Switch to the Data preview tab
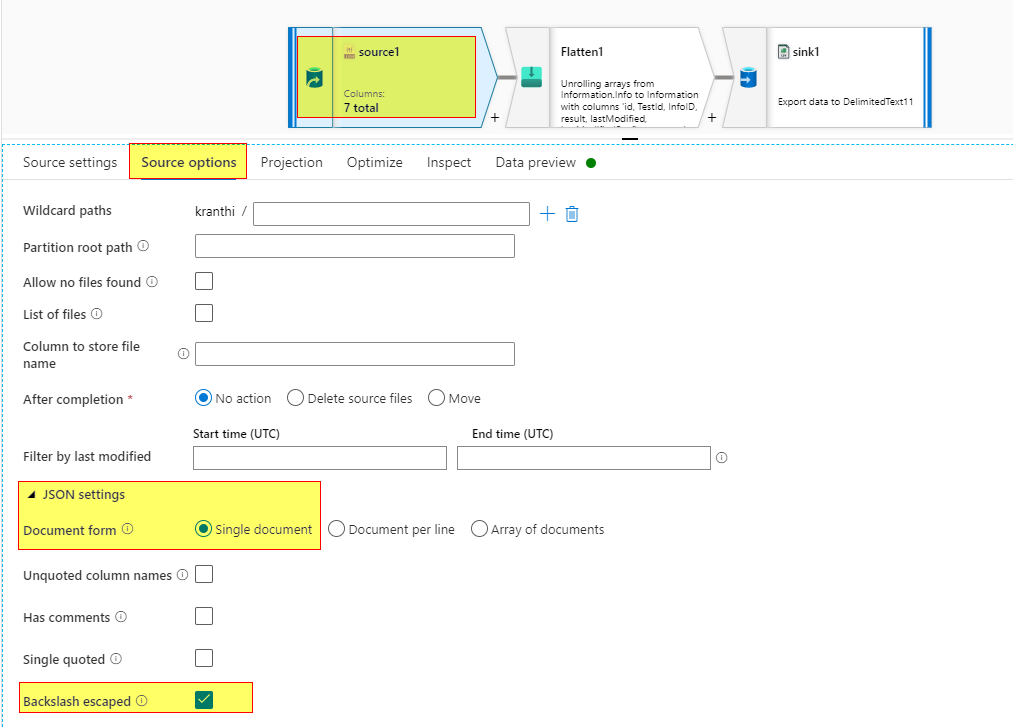This screenshot has height=727, width=1013. click(x=536, y=162)
